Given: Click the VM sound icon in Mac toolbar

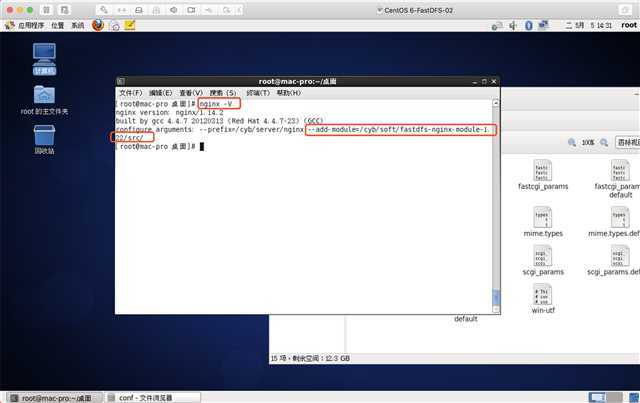Looking at the screenshot, I should click(174, 10).
